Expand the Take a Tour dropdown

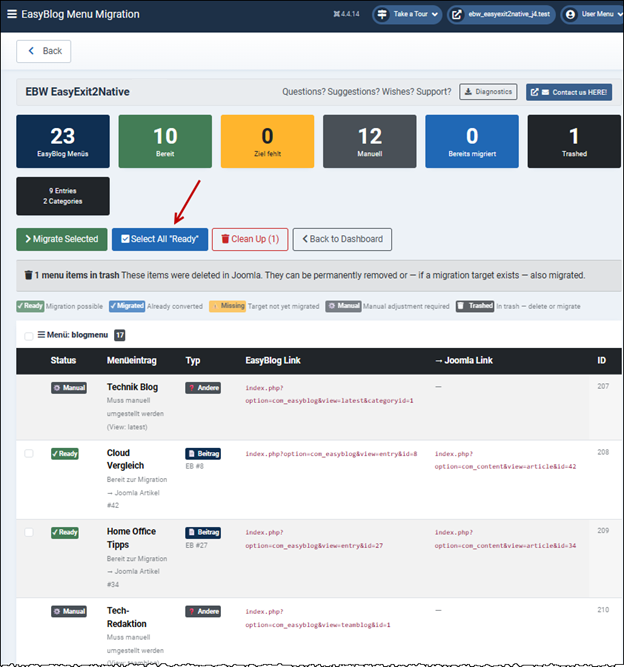434,14
